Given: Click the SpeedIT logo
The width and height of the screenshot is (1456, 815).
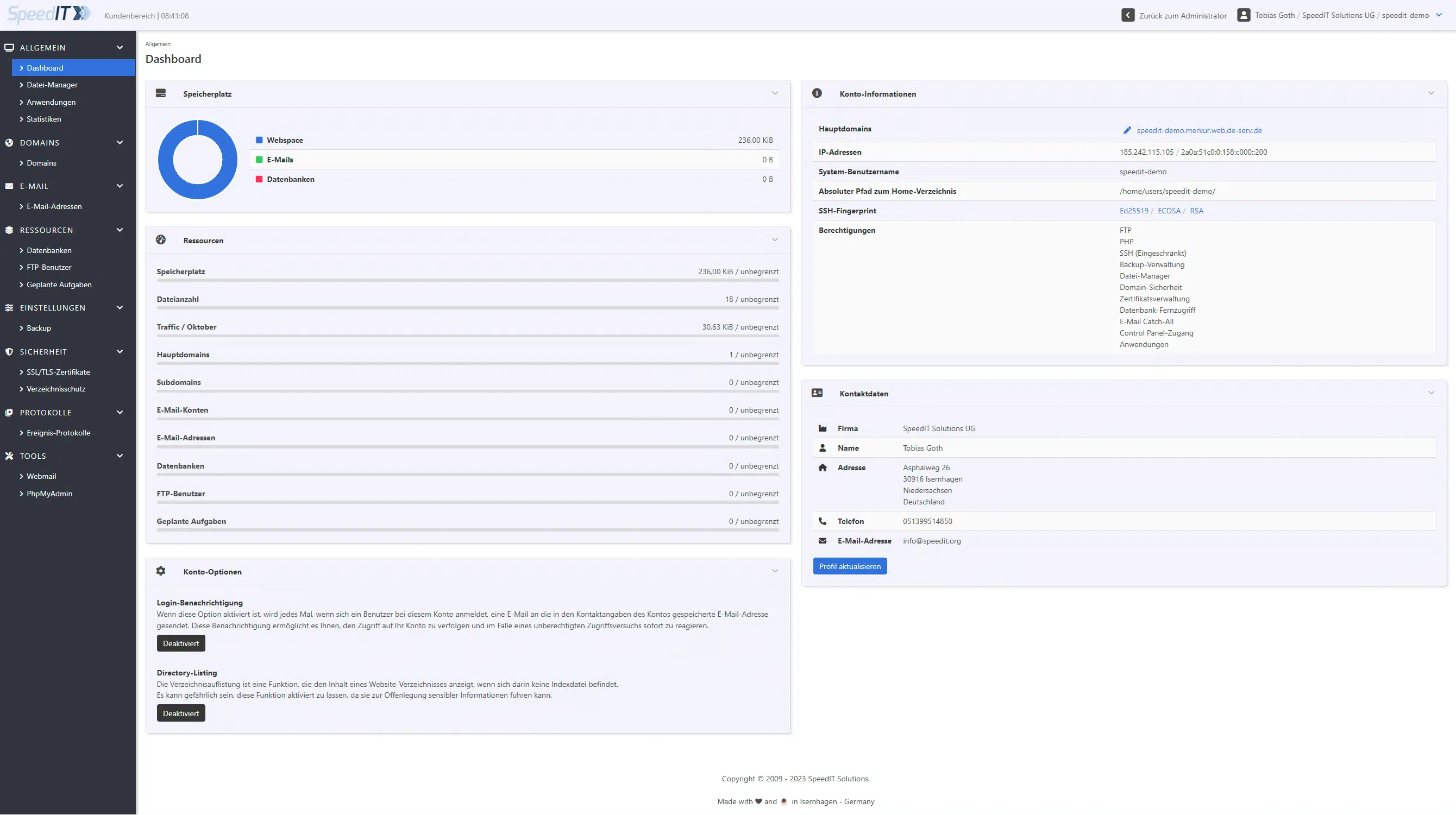Looking at the screenshot, I should (x=48, y=14).
